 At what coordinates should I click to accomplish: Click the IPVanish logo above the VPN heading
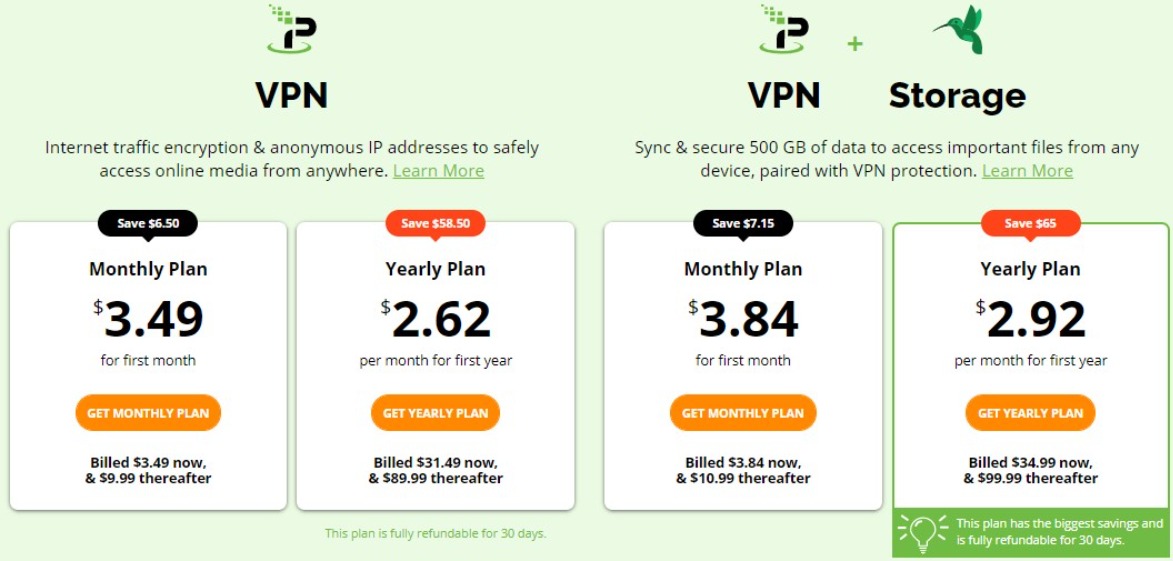[291, 29]
